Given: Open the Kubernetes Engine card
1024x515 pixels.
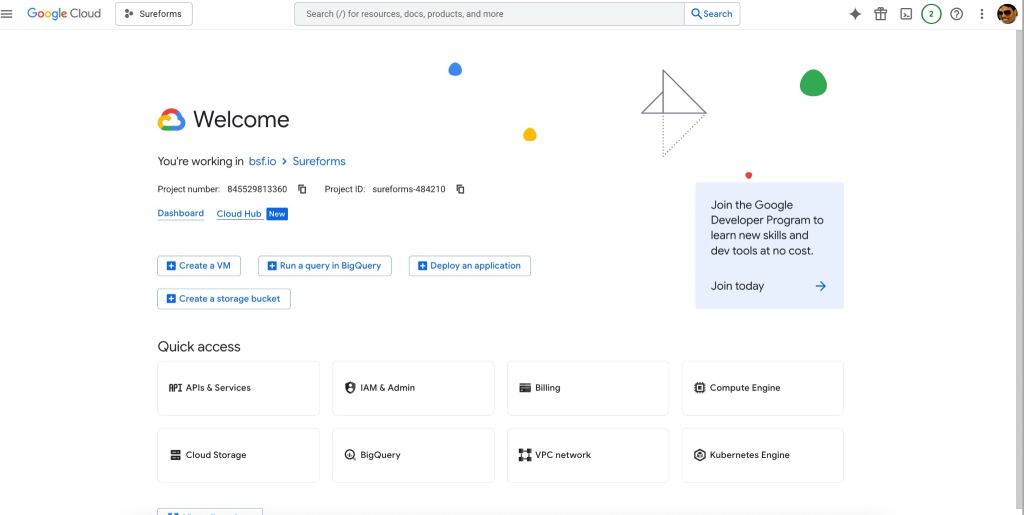Looking at the screenshot, I should click(x=763, y=455).
